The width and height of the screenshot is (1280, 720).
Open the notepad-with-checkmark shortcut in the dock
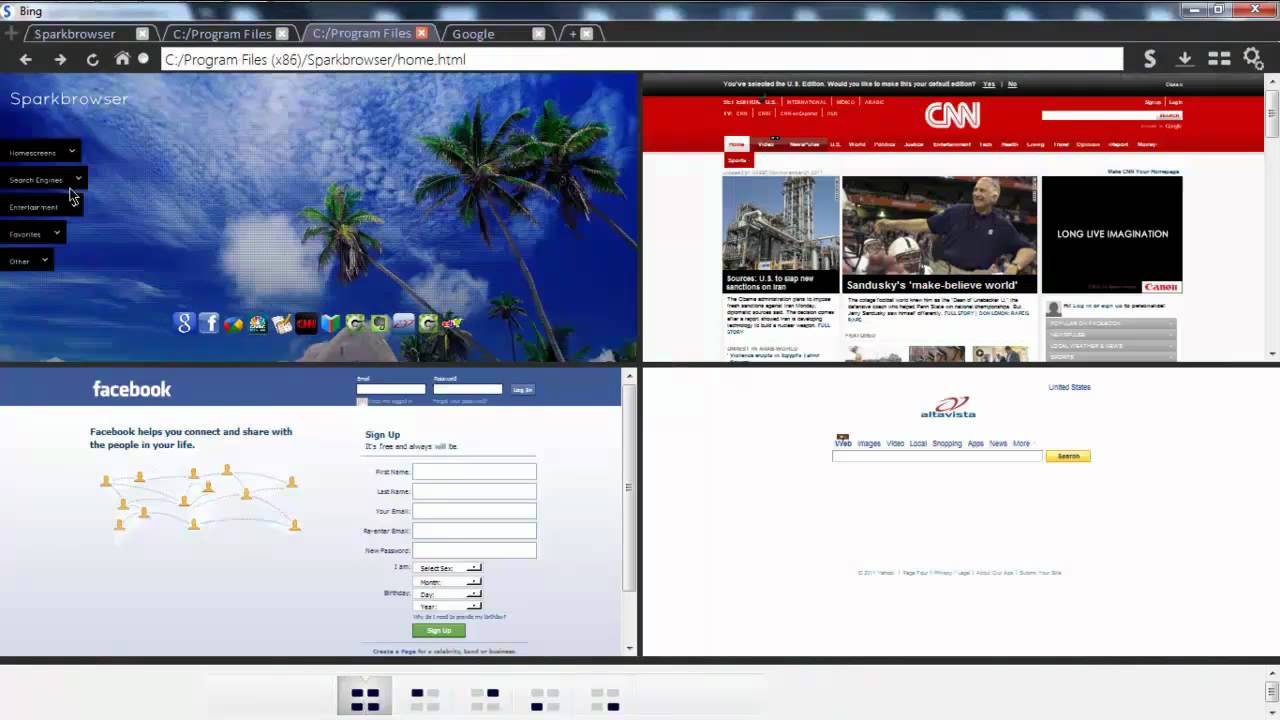point(281,323)
